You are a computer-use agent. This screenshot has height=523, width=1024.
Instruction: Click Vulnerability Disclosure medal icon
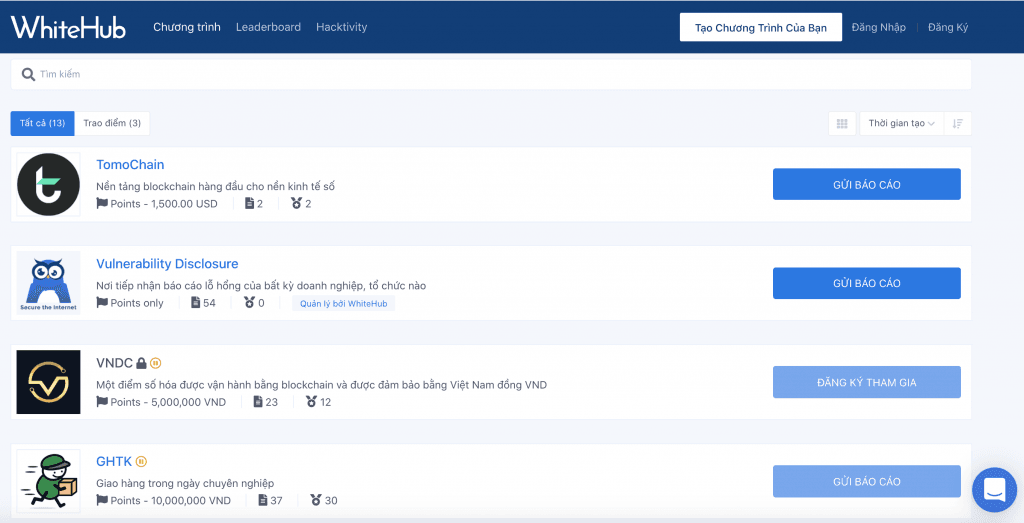(x=249, y=302)
